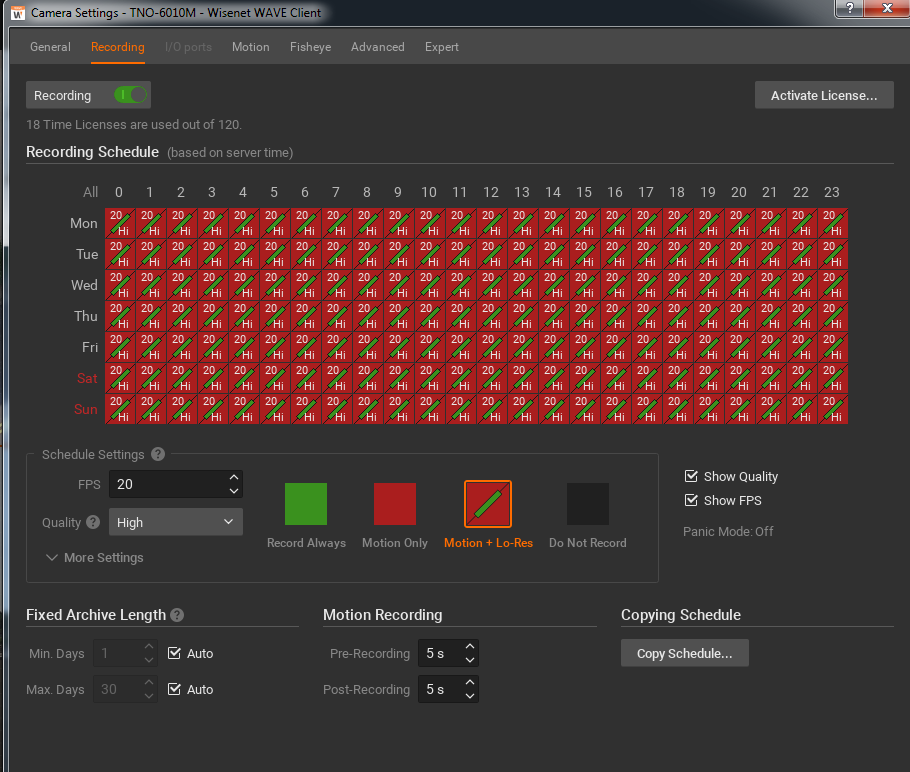Choose the Motion + Lo-Res swatch

[x=488, y=504]
